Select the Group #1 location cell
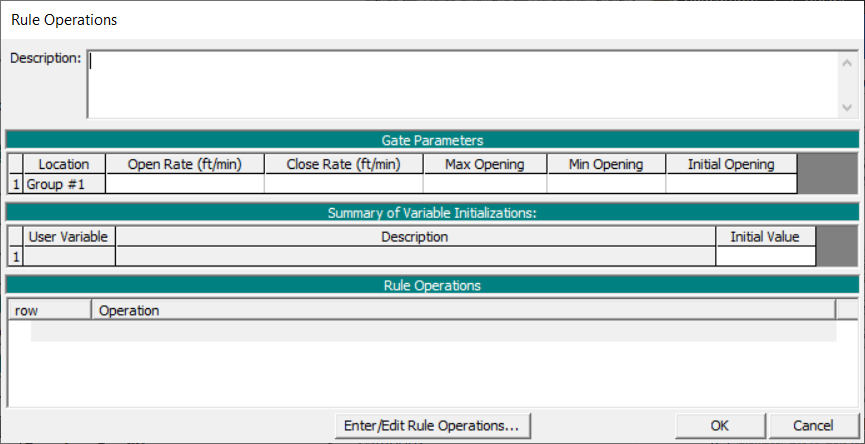The width and height of the screenshot is (865, 444). 64,184
